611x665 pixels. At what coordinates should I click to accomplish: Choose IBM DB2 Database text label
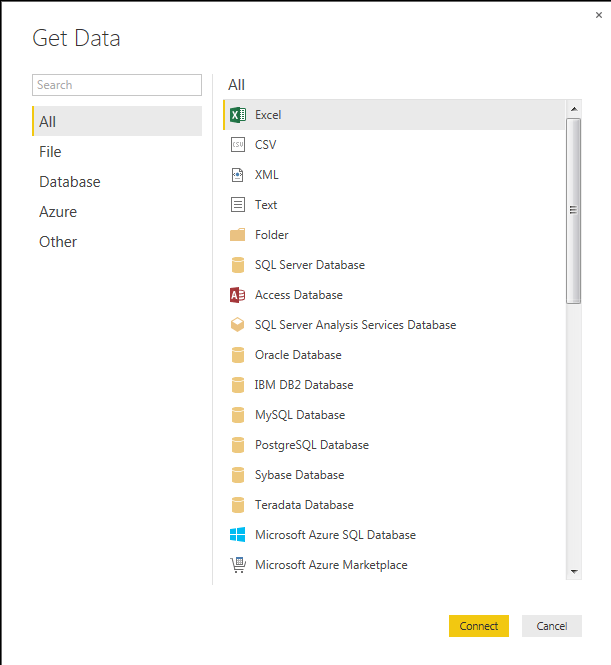304,385
